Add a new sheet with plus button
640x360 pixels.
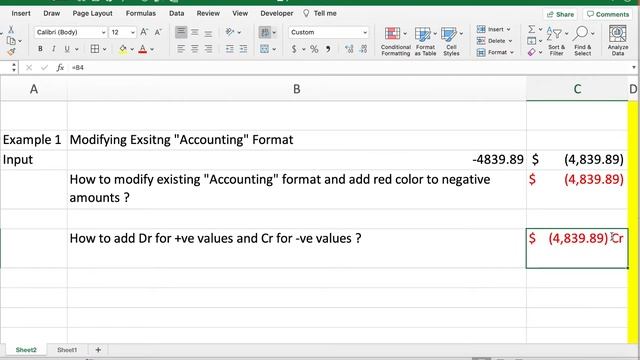[x=98, y=350]
